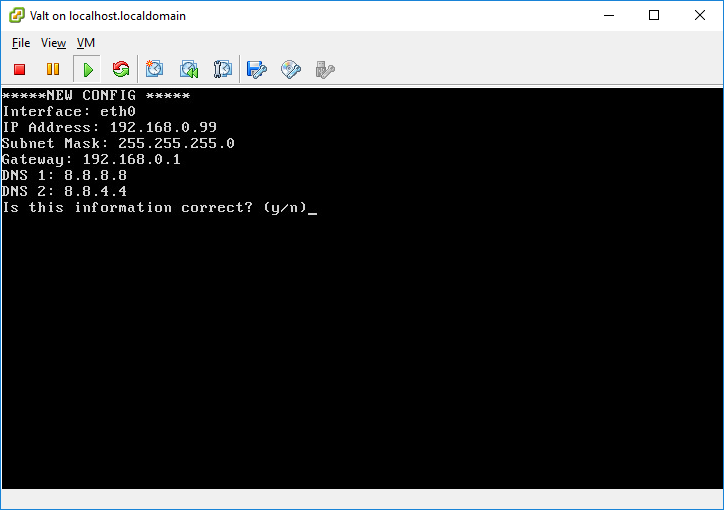The image size is (724, 510).
Task: Click the 'DNS 1: 8.8.8.8' line
Action: 64,175
